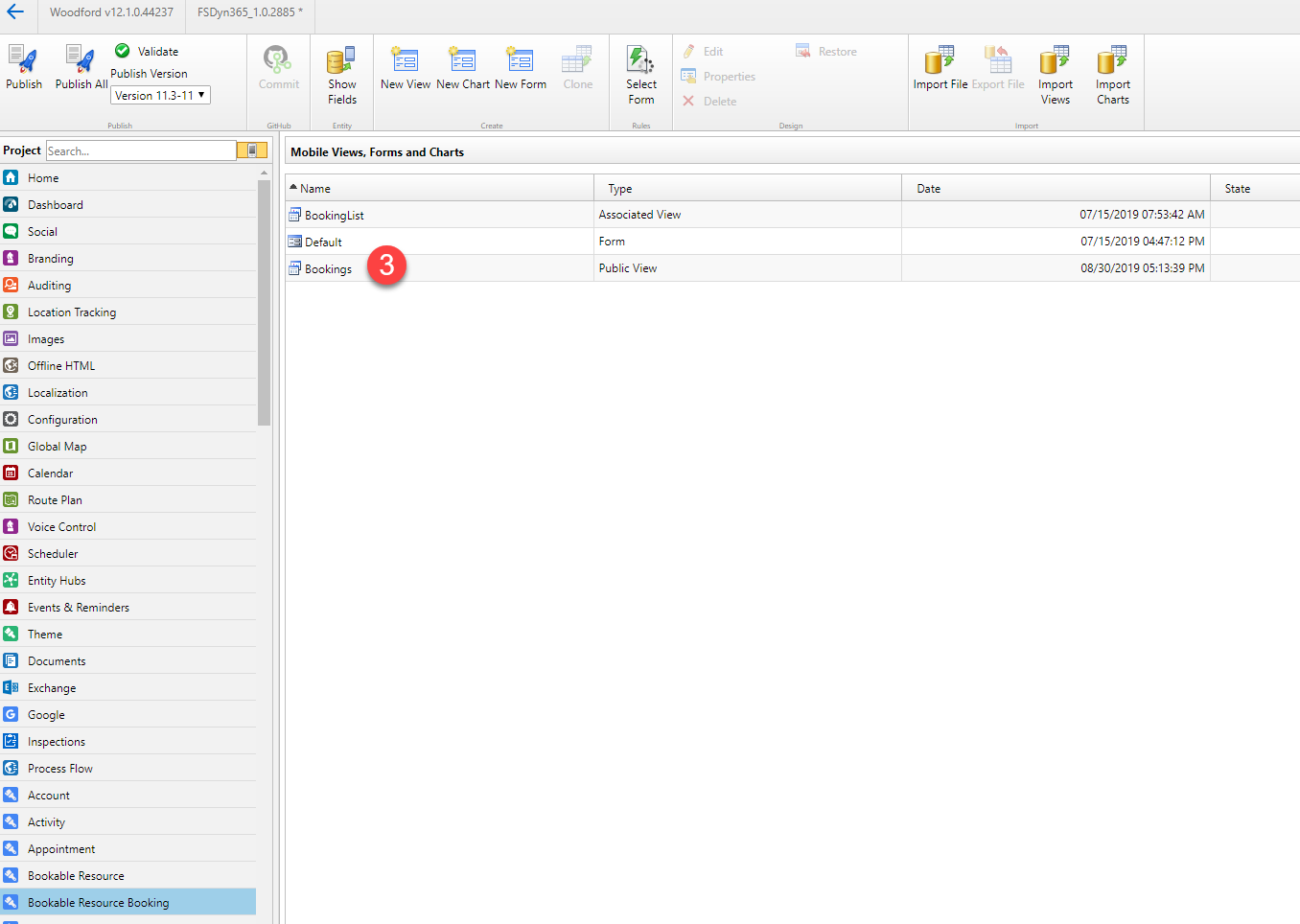
Task: Open Theme section
Action: [x=128, y=635]
